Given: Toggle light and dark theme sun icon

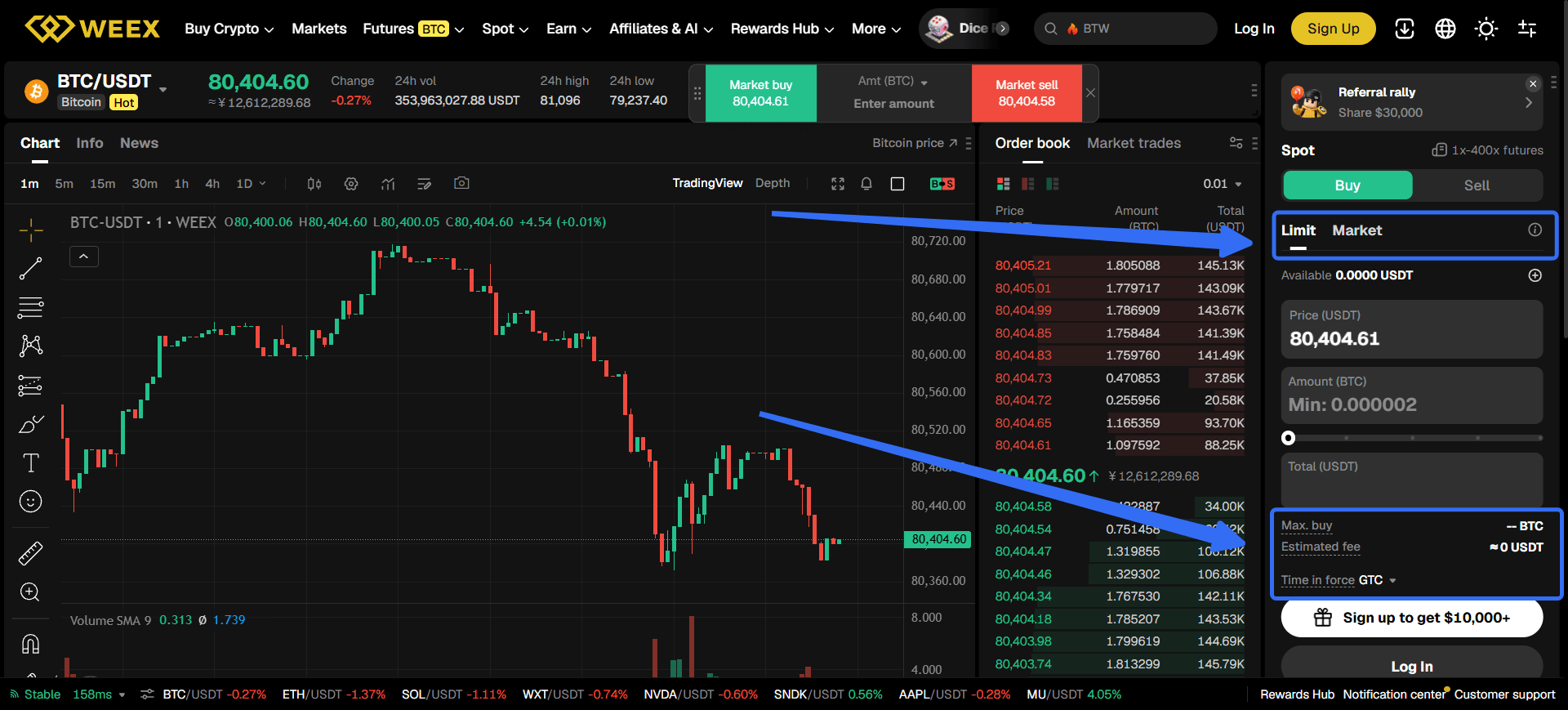Looking at the screenshot, I should coord(1486,29).
